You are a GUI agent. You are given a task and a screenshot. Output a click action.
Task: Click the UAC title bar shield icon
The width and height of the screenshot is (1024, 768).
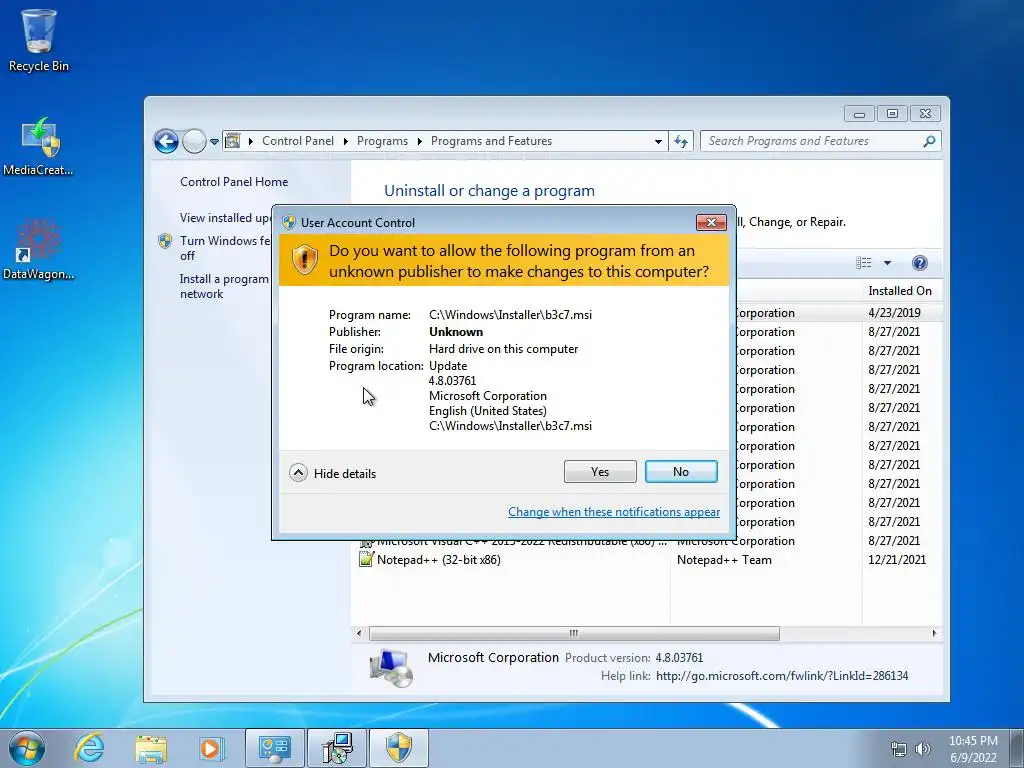[289, 222]
